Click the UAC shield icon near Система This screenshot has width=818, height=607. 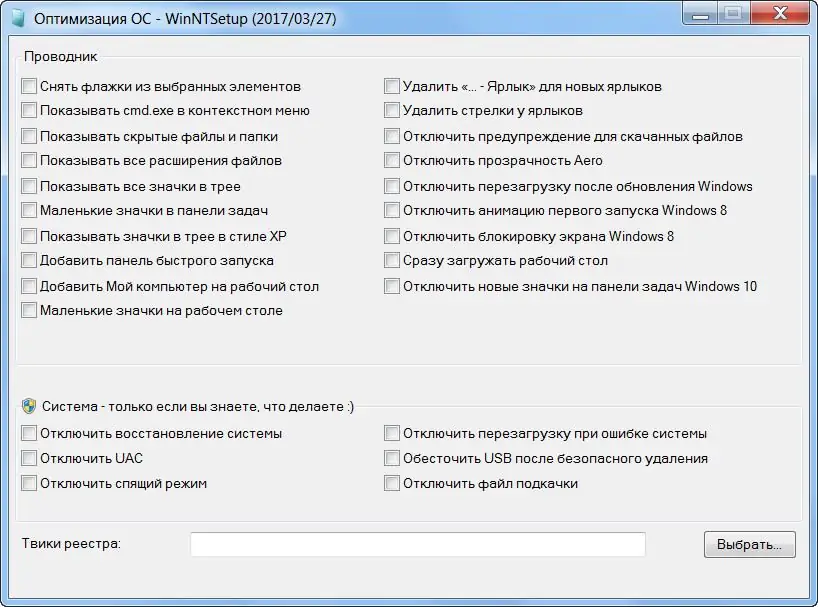[x=29, y=406]
